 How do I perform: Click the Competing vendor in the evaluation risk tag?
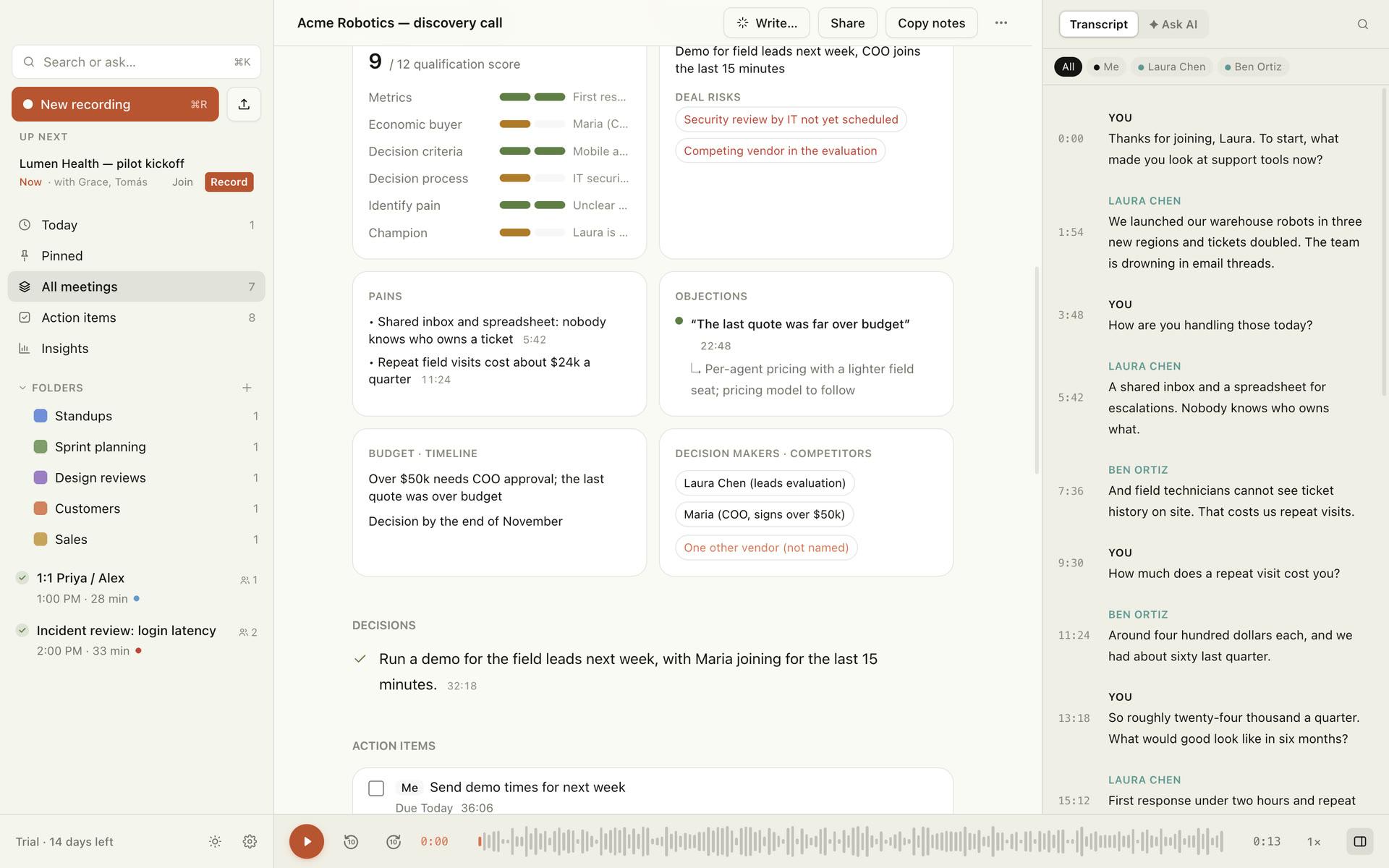point(781,150)
